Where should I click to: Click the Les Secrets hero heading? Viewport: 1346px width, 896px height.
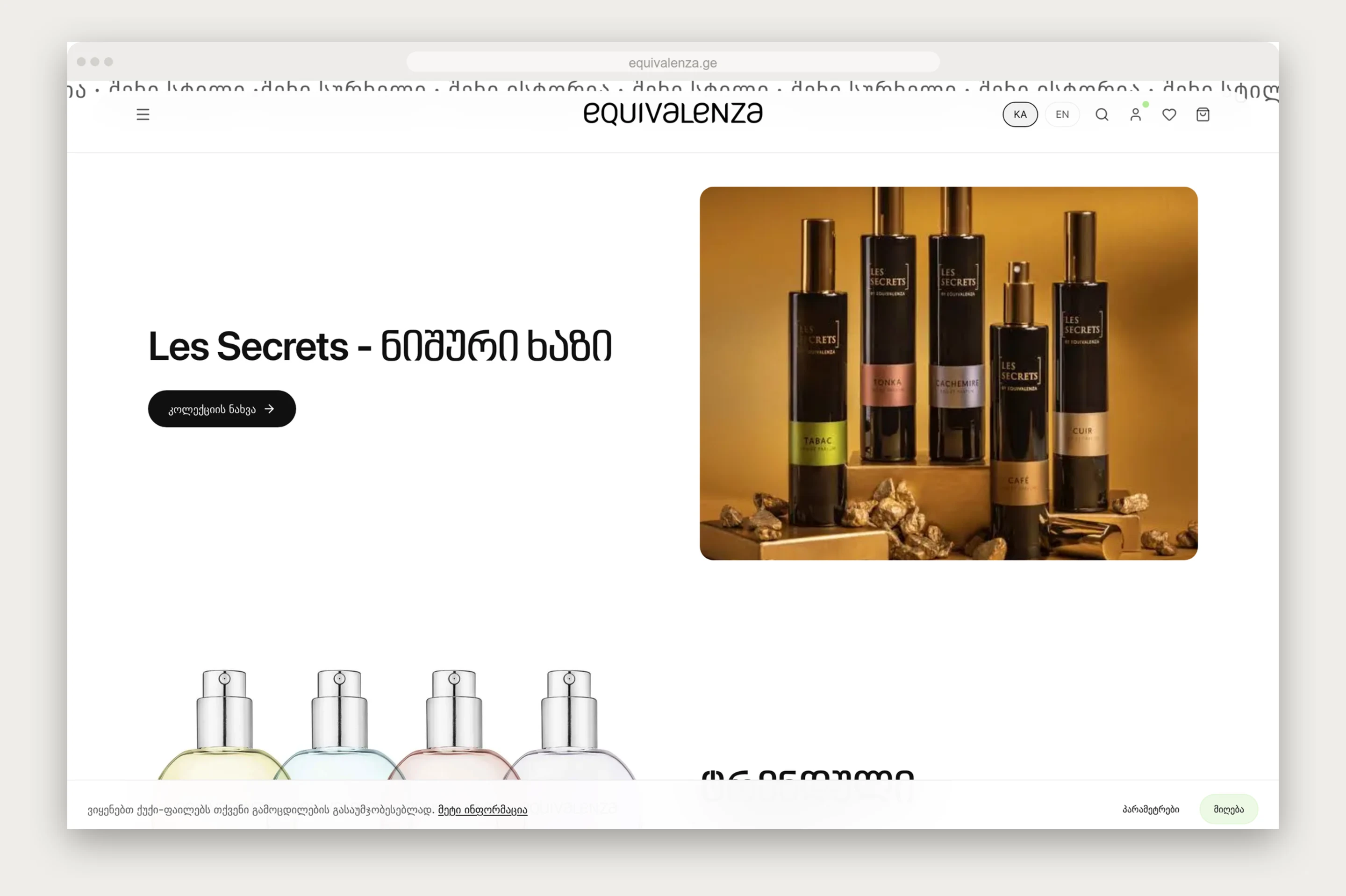(x=380, y=346)
